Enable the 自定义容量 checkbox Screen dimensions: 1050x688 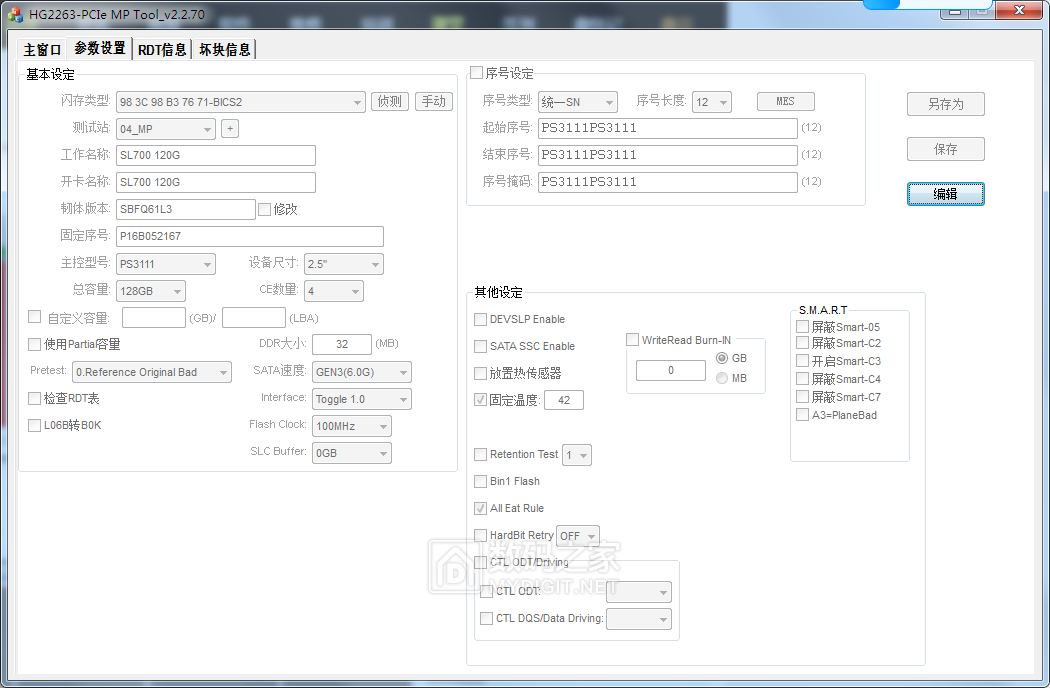(x=34, y=316)
